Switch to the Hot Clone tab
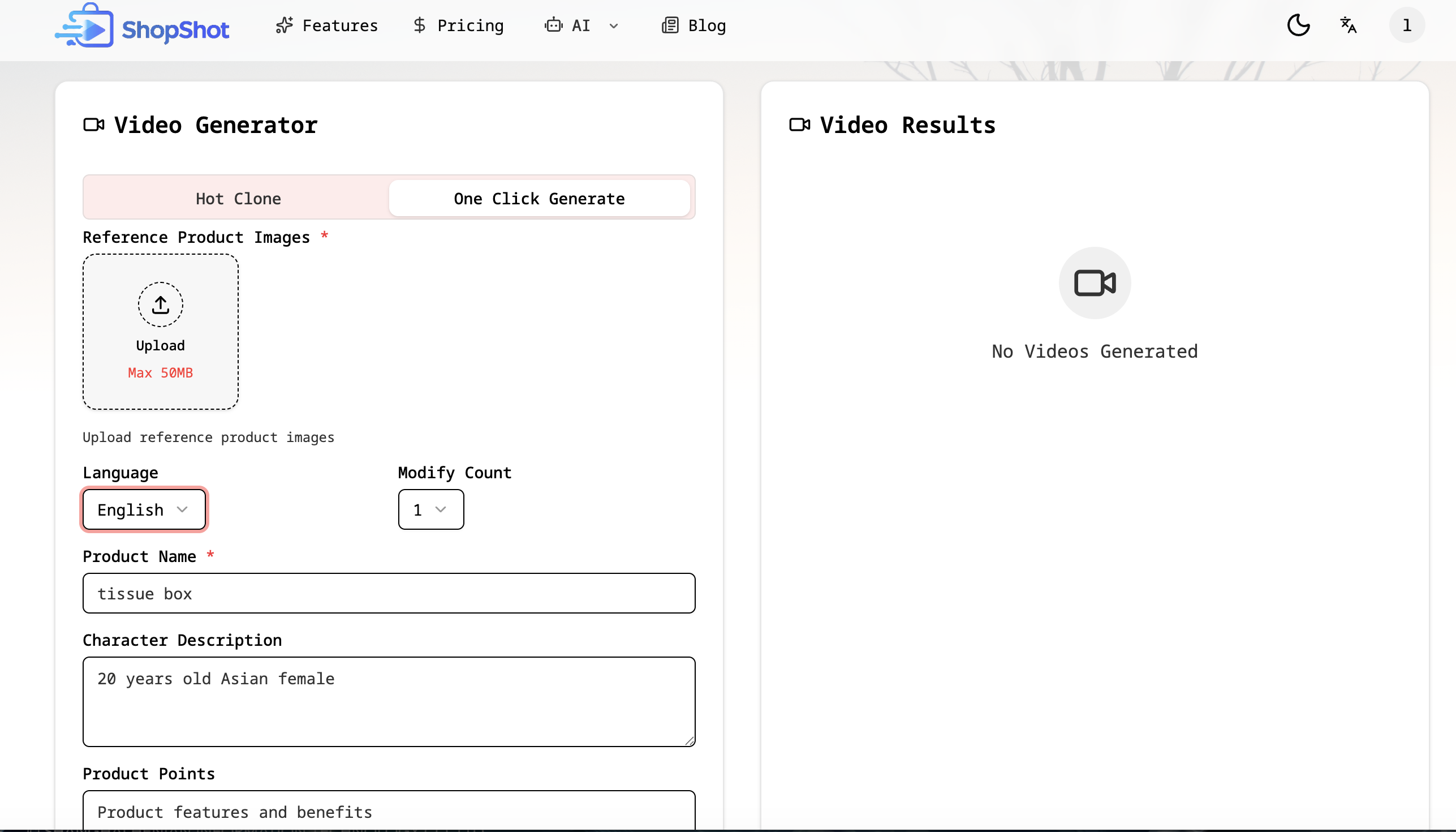Screen dimensions: 1456x832 tap(238, 198)
